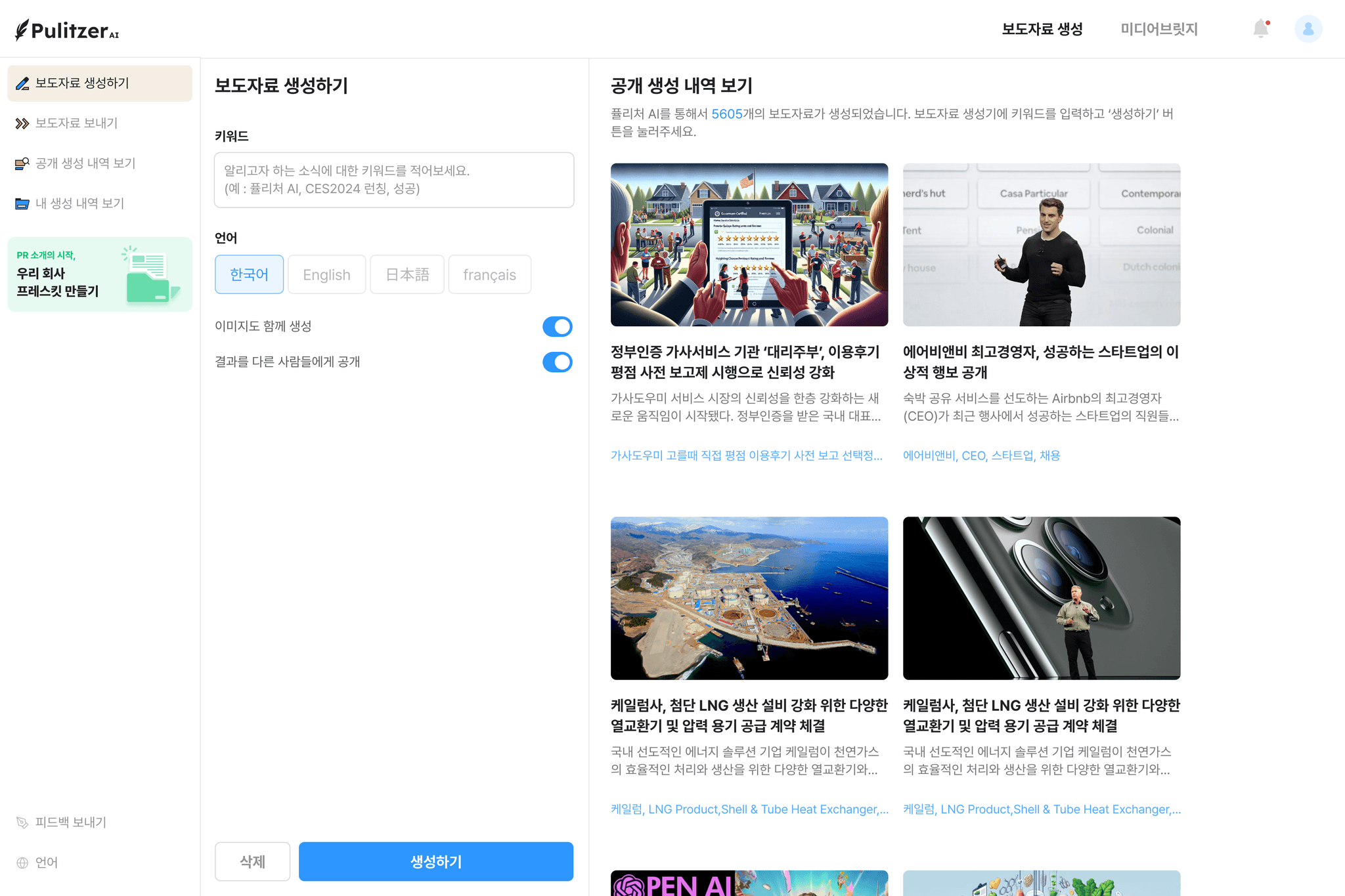Click the pencil icon for 보도자료 생성하기
The image size is (1345, 896).
click(x=22, y=83)
